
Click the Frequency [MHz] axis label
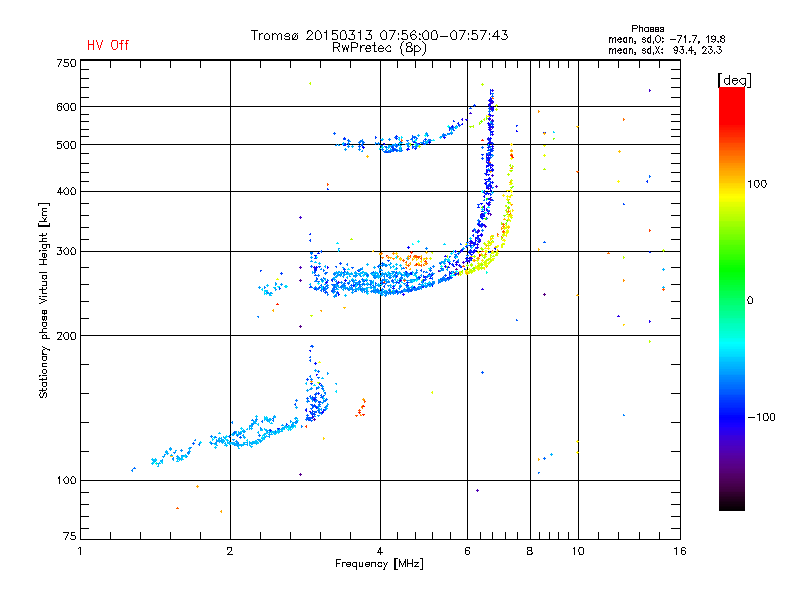click(x=379, y=564)
